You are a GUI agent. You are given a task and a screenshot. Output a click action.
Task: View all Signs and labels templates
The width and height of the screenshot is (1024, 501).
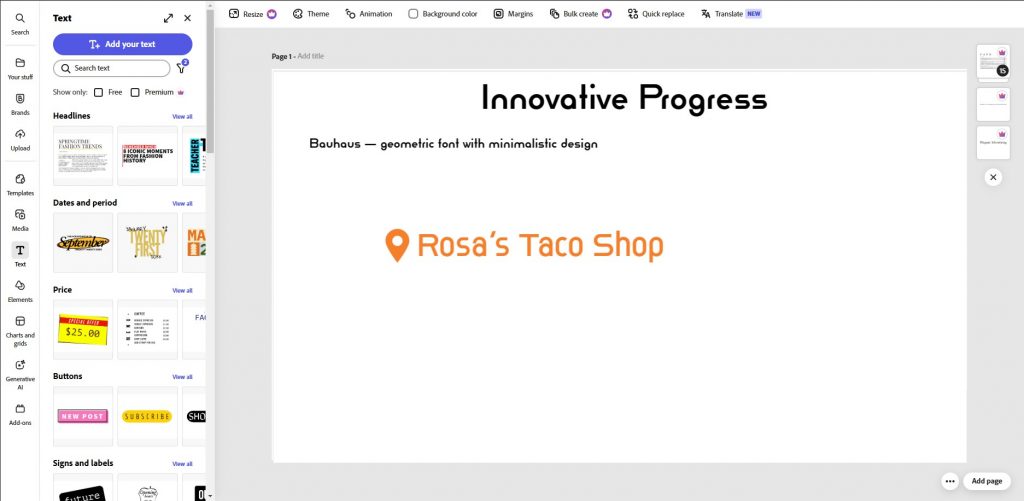(x=182, y=464)
